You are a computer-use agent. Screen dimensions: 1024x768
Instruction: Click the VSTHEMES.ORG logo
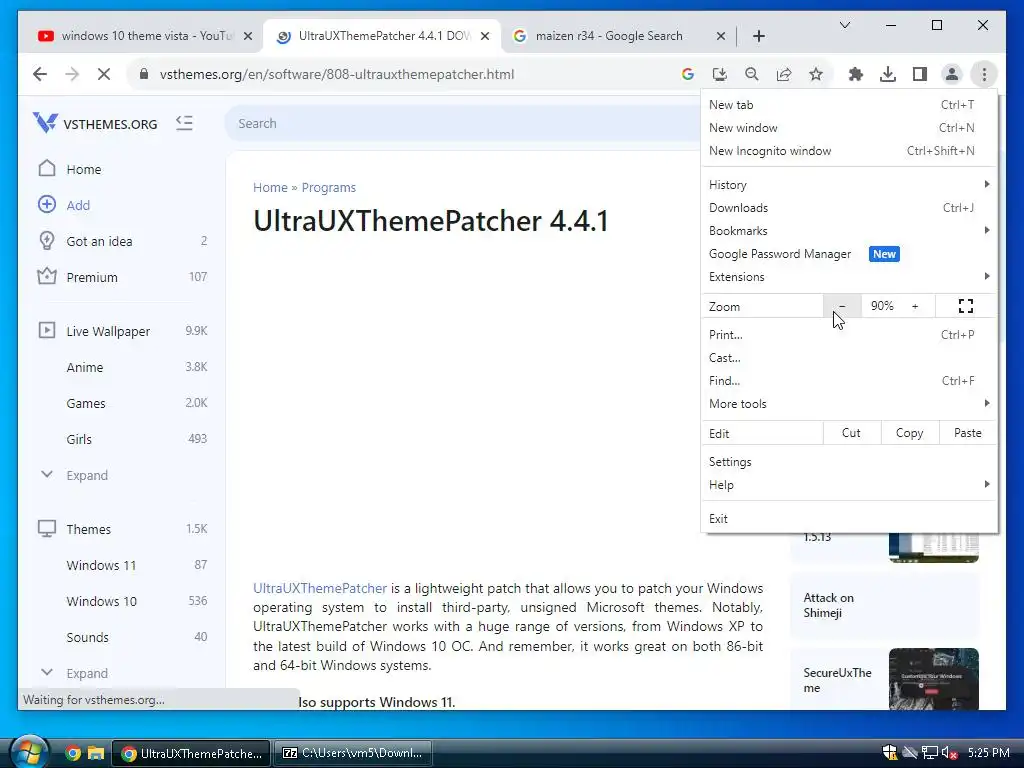(95, 123)
